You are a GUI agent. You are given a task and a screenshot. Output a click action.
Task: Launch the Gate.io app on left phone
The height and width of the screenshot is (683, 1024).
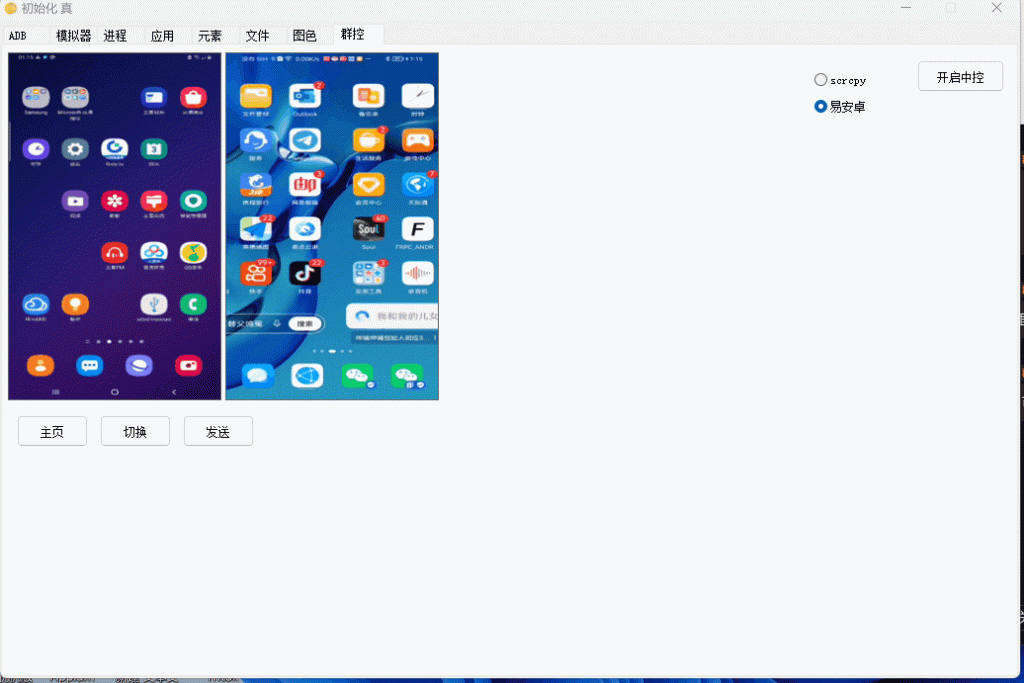point(114,150)
